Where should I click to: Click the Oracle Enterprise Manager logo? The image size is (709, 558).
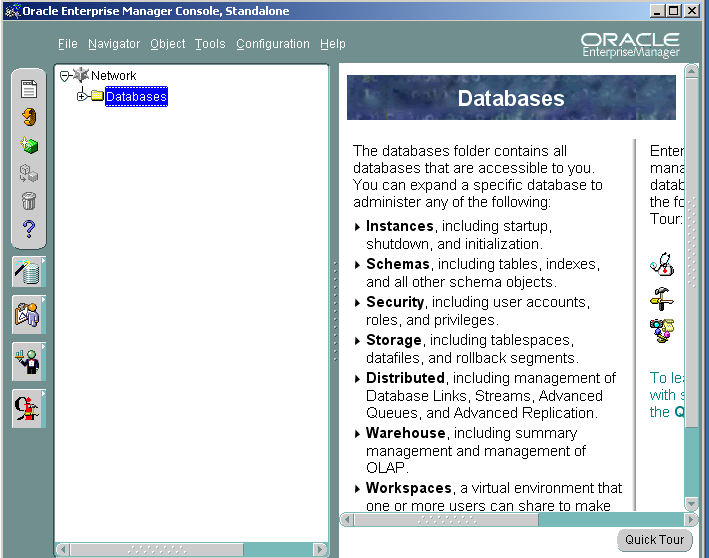[x=630, y=45]
